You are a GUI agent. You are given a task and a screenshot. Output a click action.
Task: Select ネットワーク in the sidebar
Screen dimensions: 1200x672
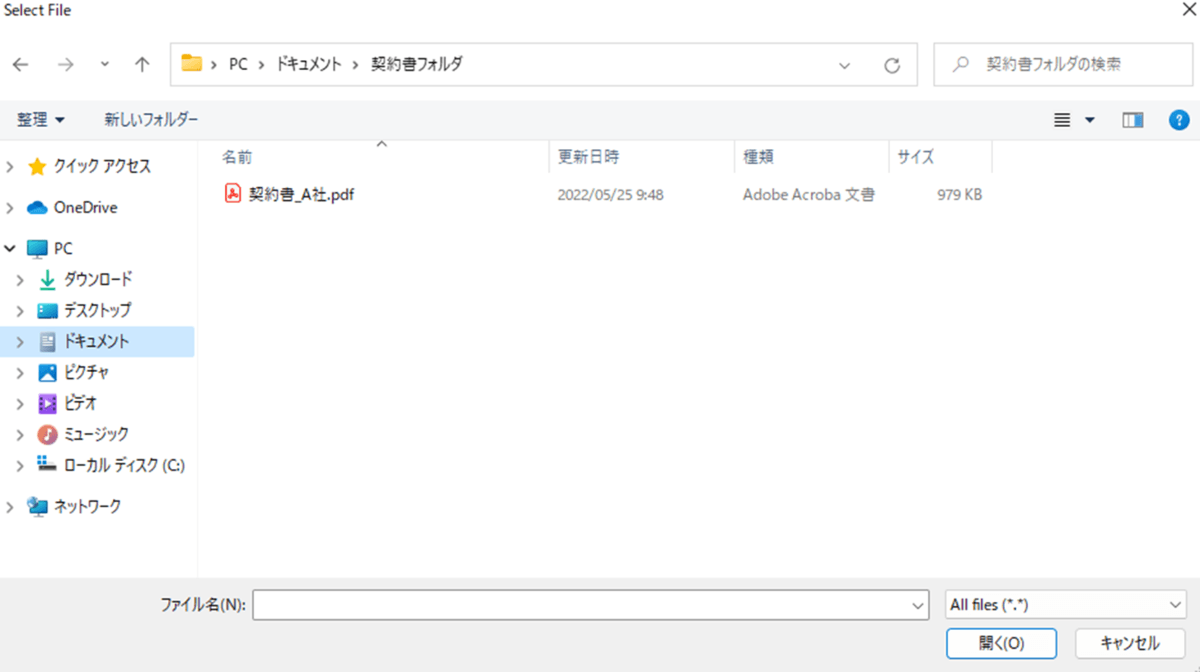click(87, 506)
